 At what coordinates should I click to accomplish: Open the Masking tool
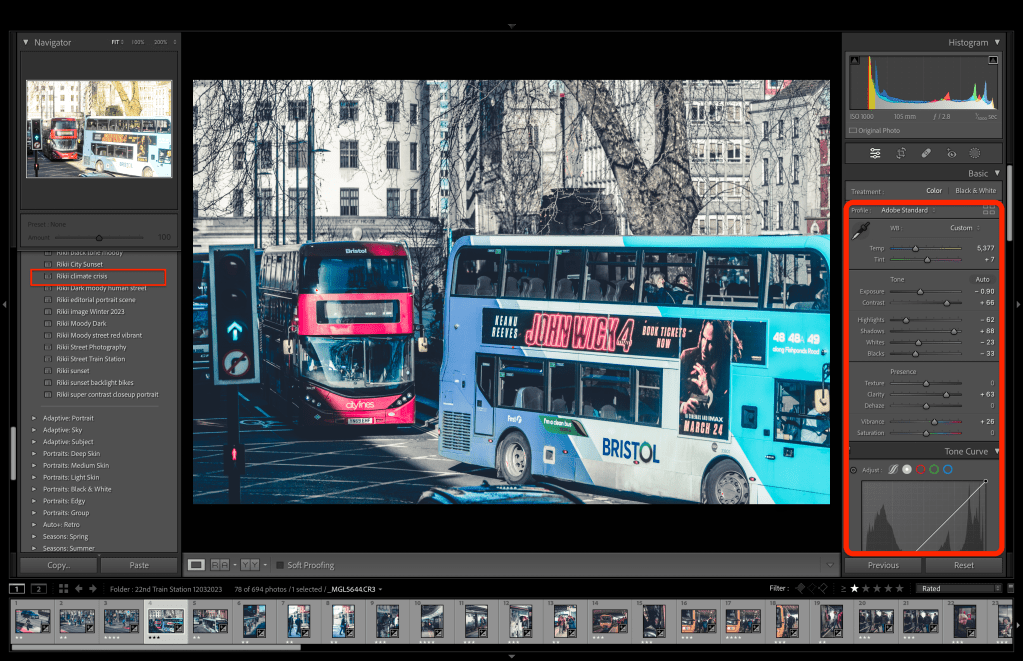coord(975,153)
